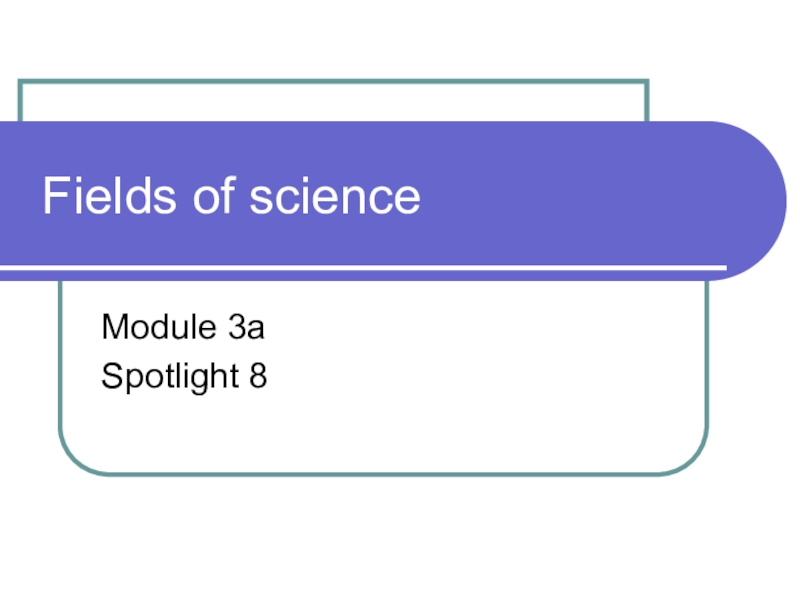Image resolution: width=800 pixels, height=600 pixels.
Task: Click the teal frame's top-left corner
Action: [x=21, y=82]
